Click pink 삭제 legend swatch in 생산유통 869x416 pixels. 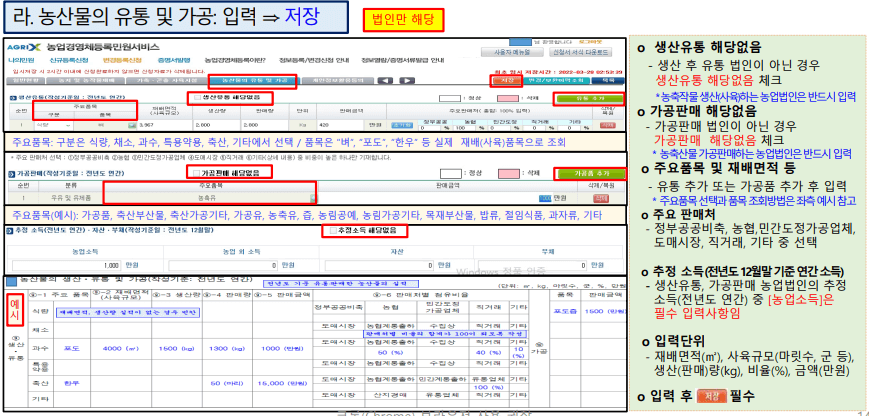click(x=508, y=99)
